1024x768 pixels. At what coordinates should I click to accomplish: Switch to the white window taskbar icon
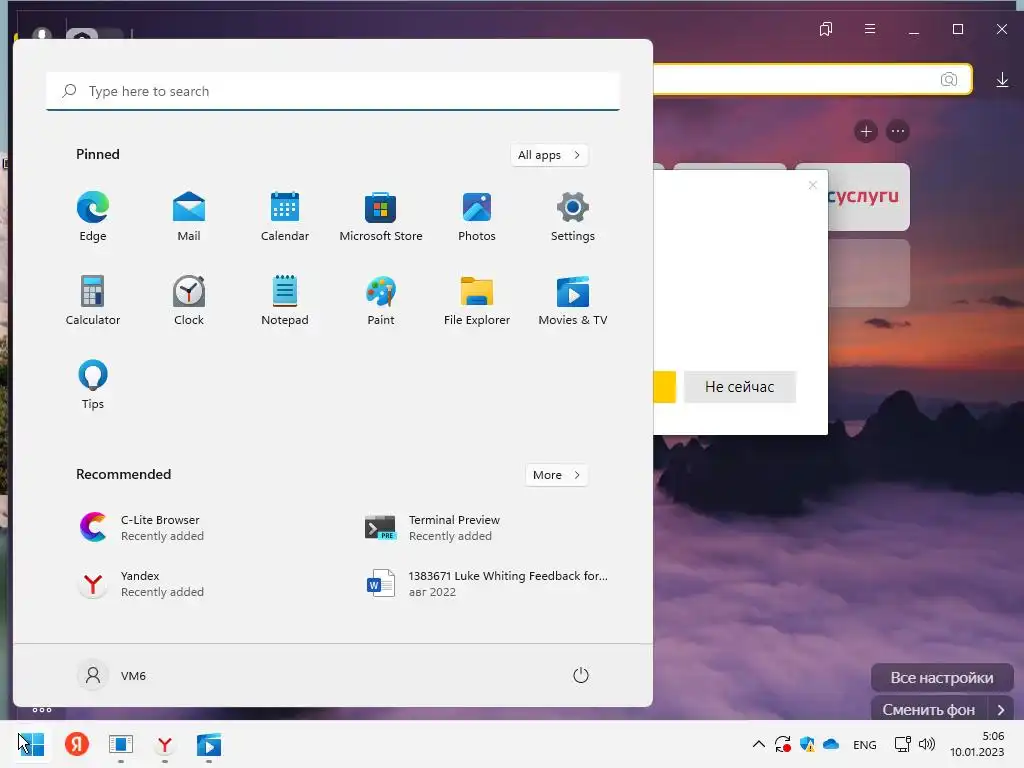pos(121,744)
